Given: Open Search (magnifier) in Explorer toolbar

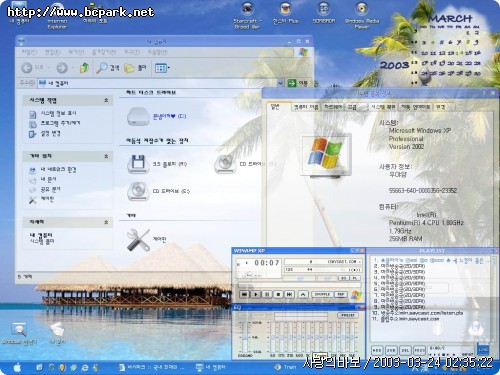Looking at the screenshot, I should 107,68.
